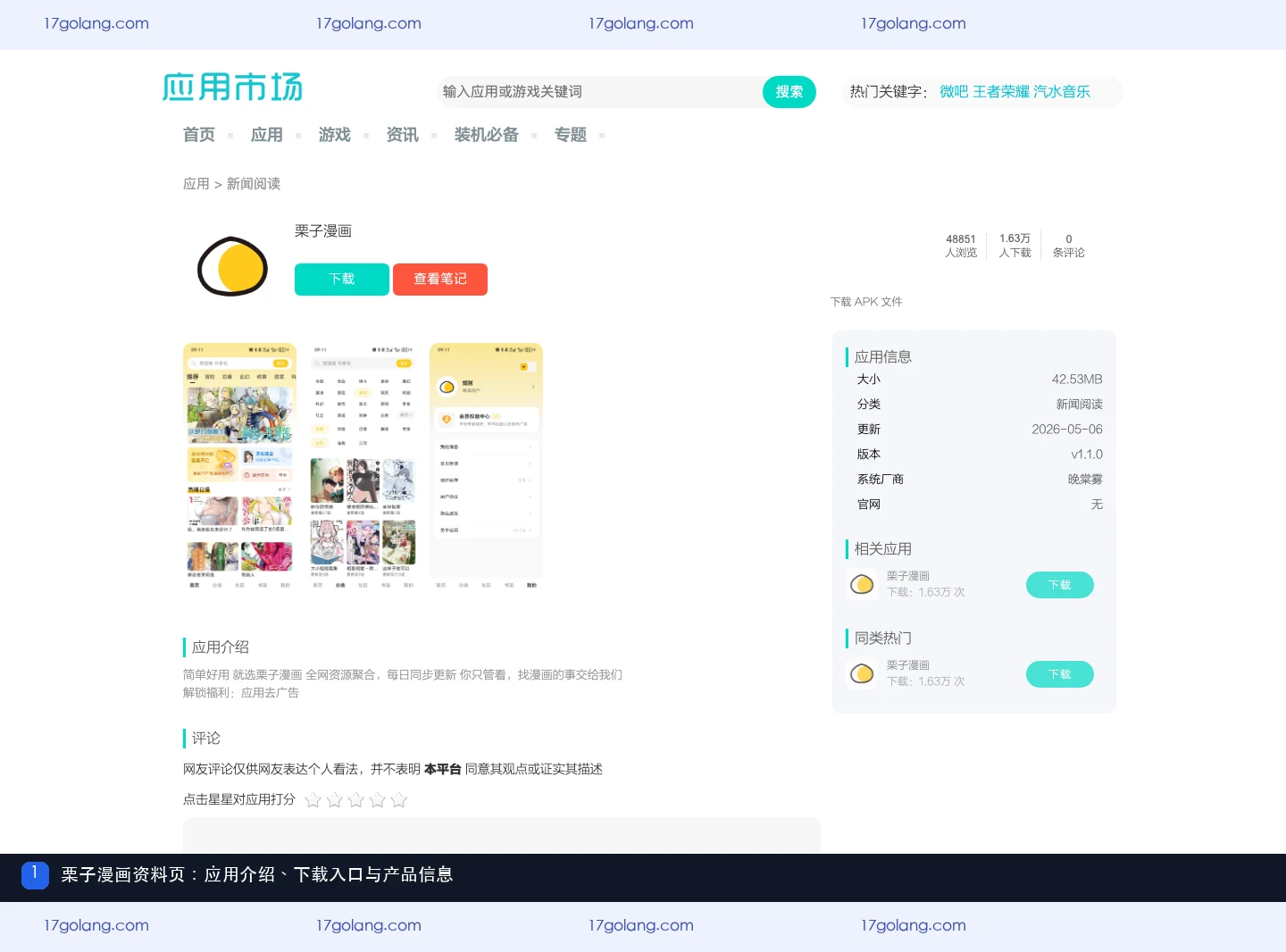Click the 42.53MB size value
Image resolution: width=1286 pixels, height=952 pixels.
pyautogui.click(x=1077, y=380)
